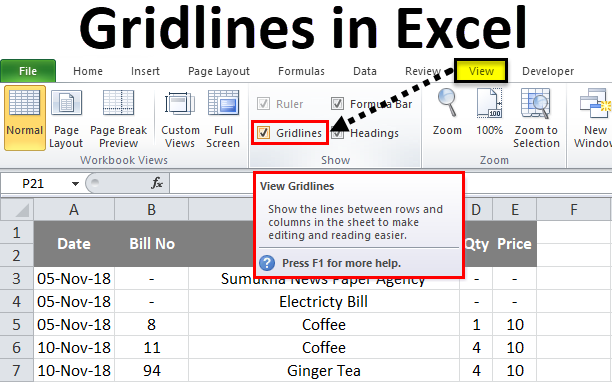Open the Formulas tab
Image resolution: width=612 pixels, height=382 pixels.
tap(301, 71)
